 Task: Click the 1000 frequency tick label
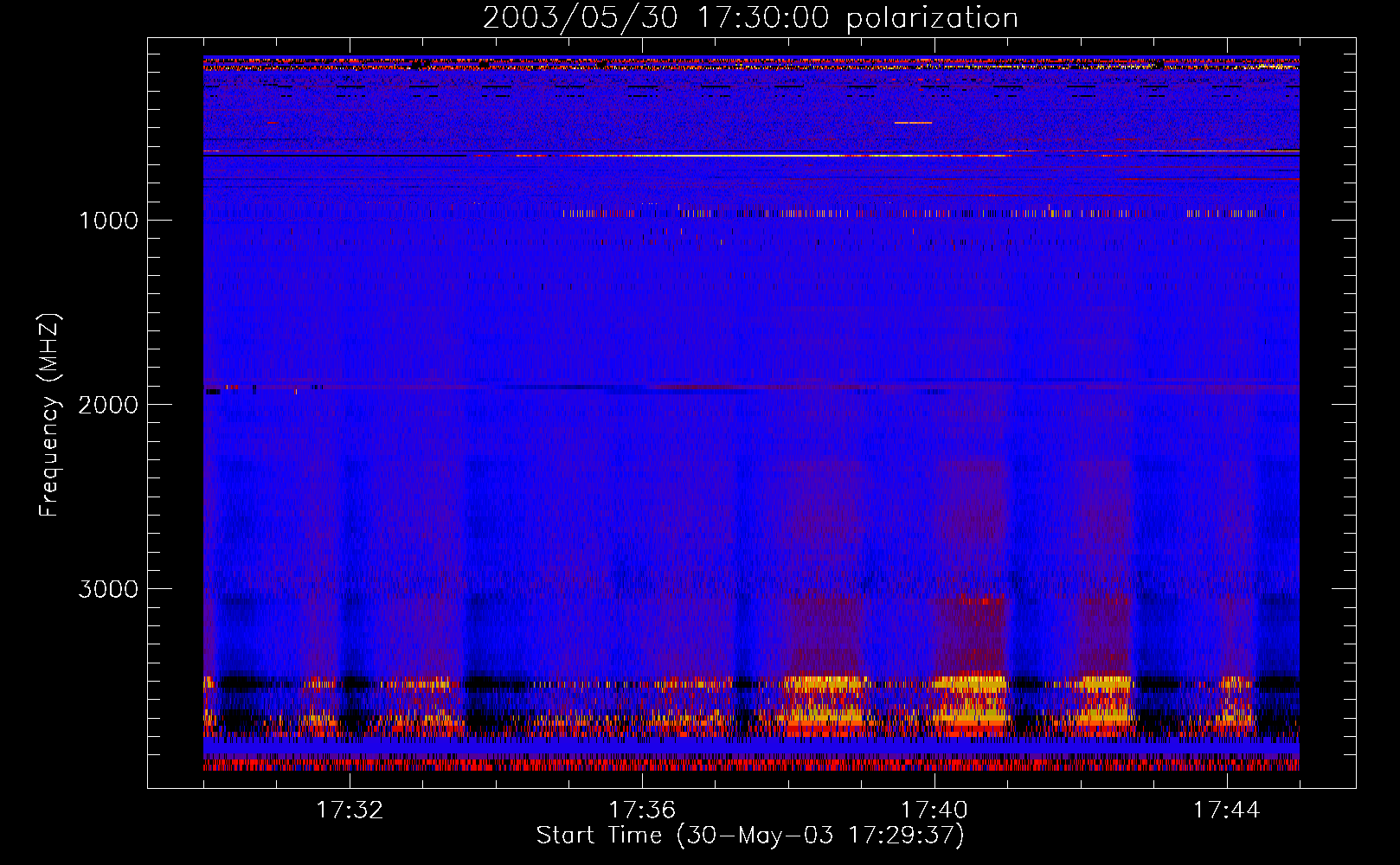coord(109,221)
